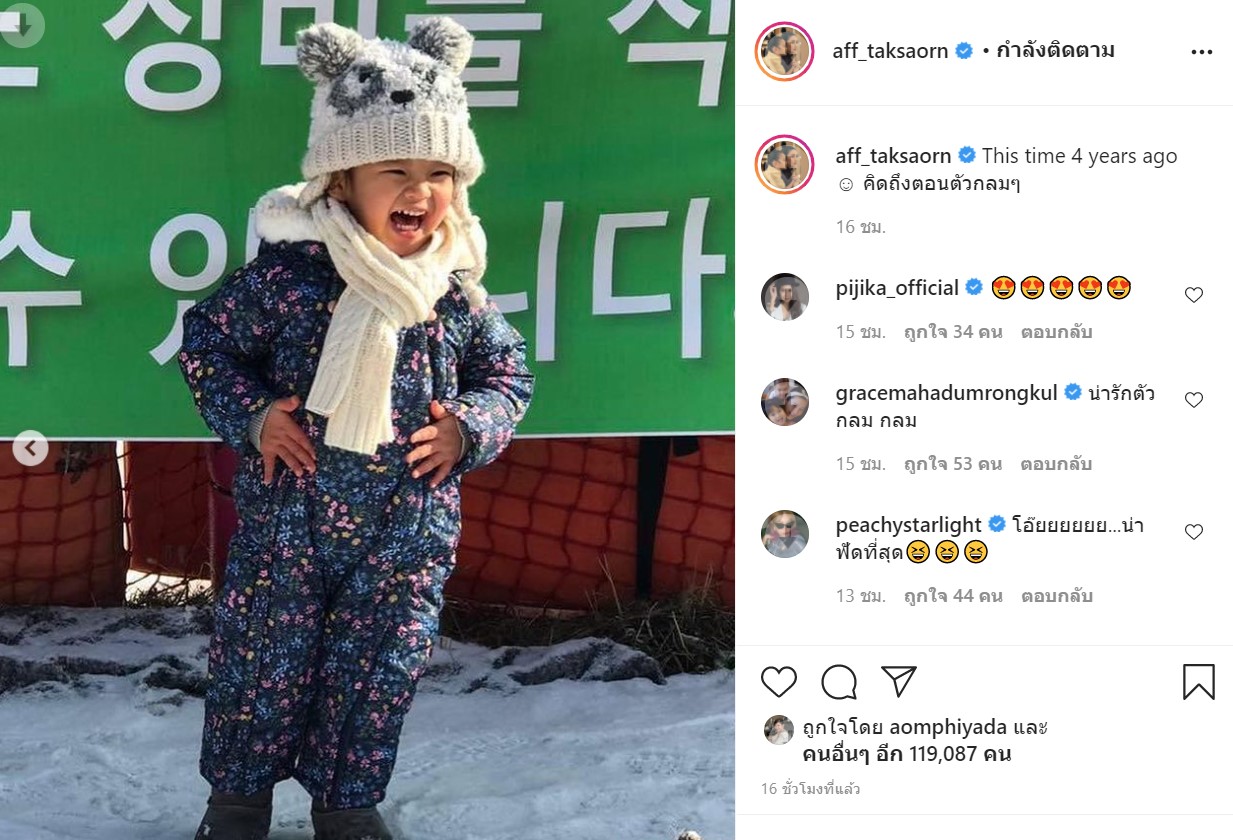This screenshot has height=840, width=1233.
Task: Like the post with the heart icon
Action: [x=778, y=682]
